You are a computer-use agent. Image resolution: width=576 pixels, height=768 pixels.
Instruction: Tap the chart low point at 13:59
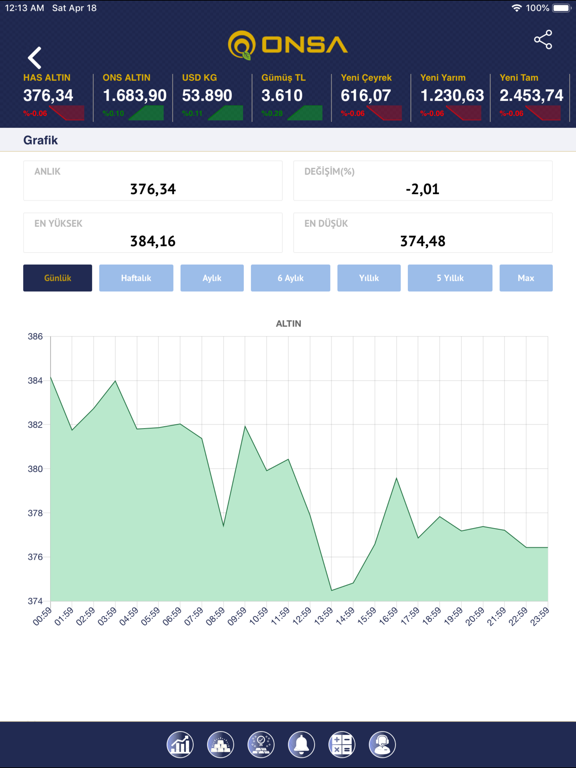(332, 590)
